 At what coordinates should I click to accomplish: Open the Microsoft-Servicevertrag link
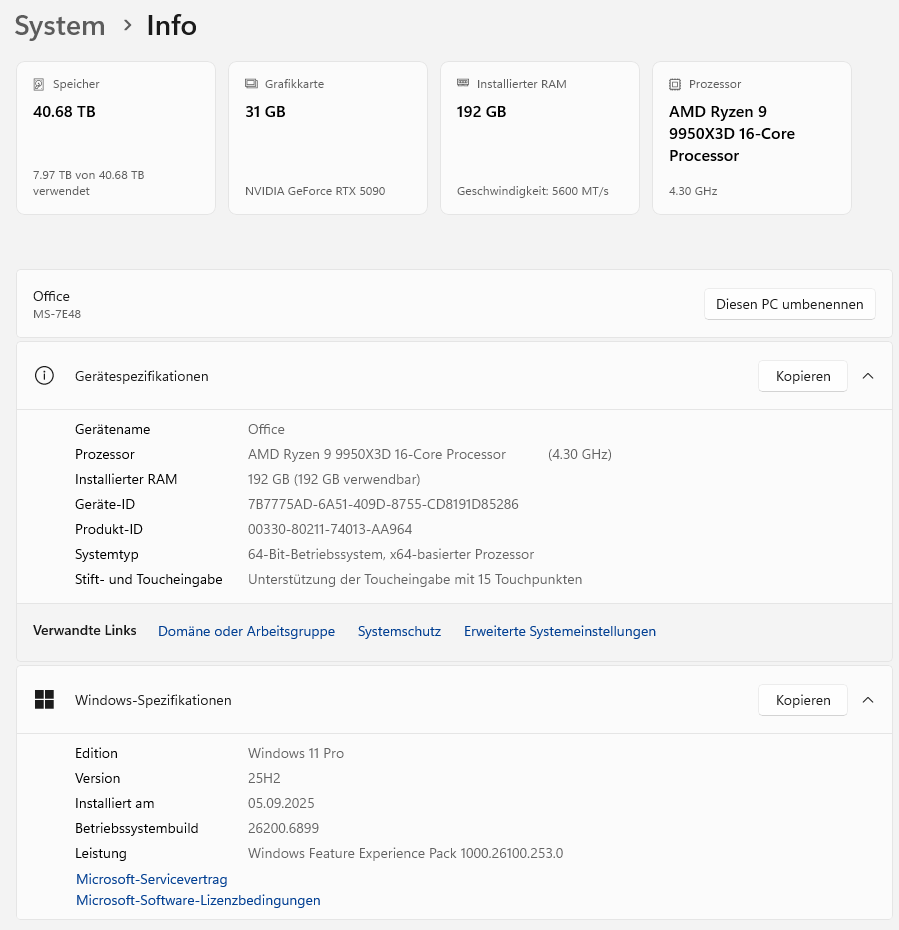(x=152, y=879)
